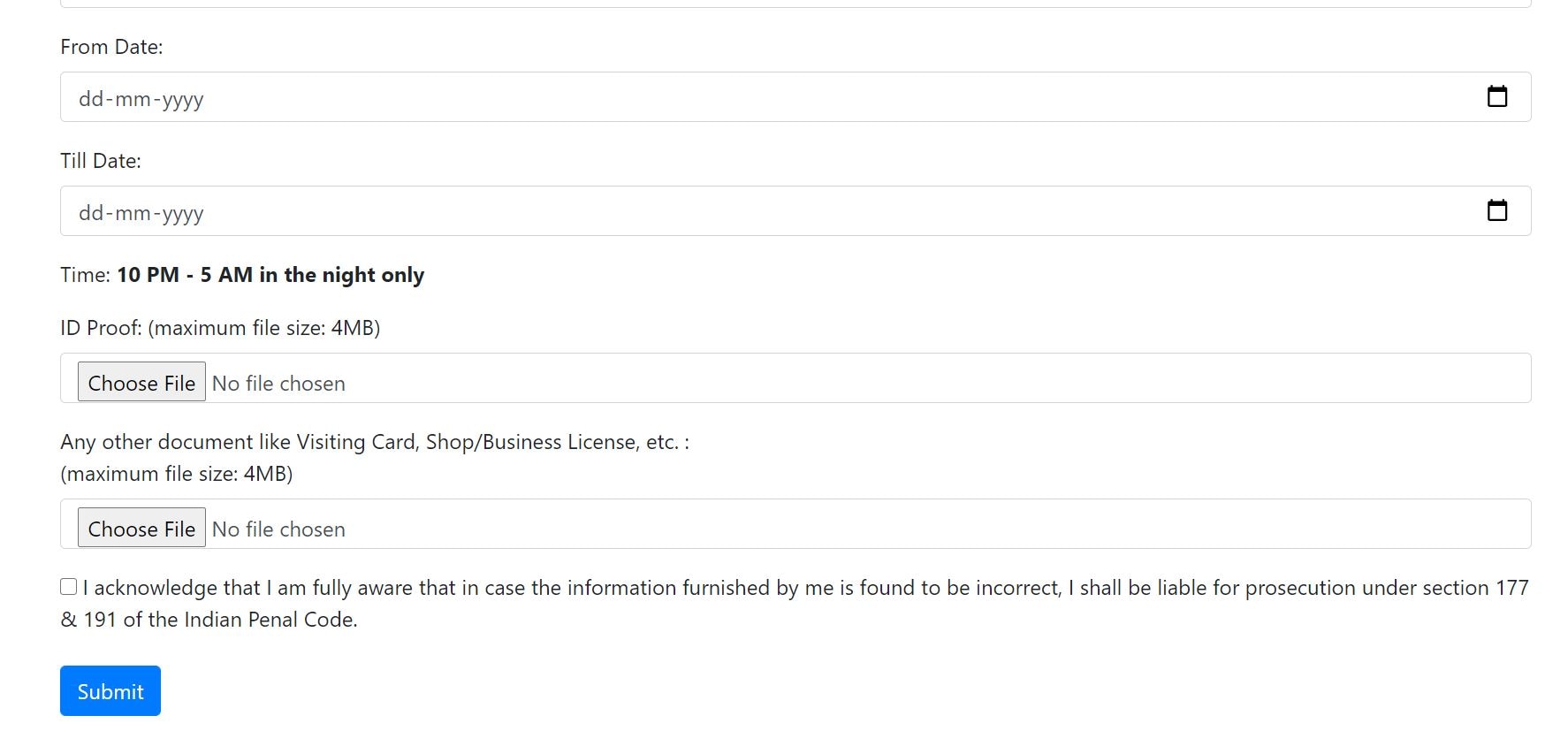Click Choose File for other document upload
This screenshot has width=1568, height=731.
point(141,528)
